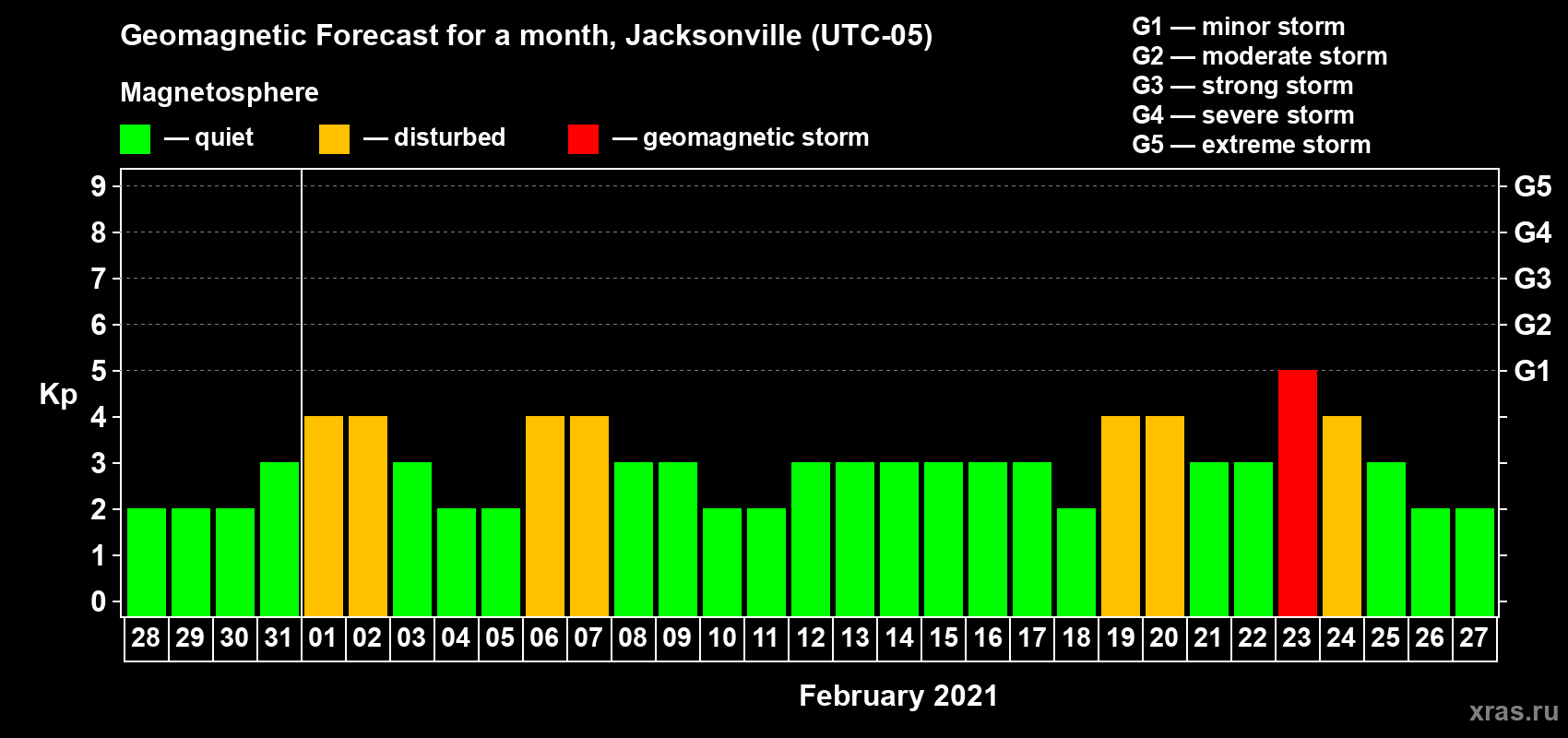The height and width of the screenshot is (738, 1568).
Task: Select the orange bar for day 06
Action: tap(545, 517)
